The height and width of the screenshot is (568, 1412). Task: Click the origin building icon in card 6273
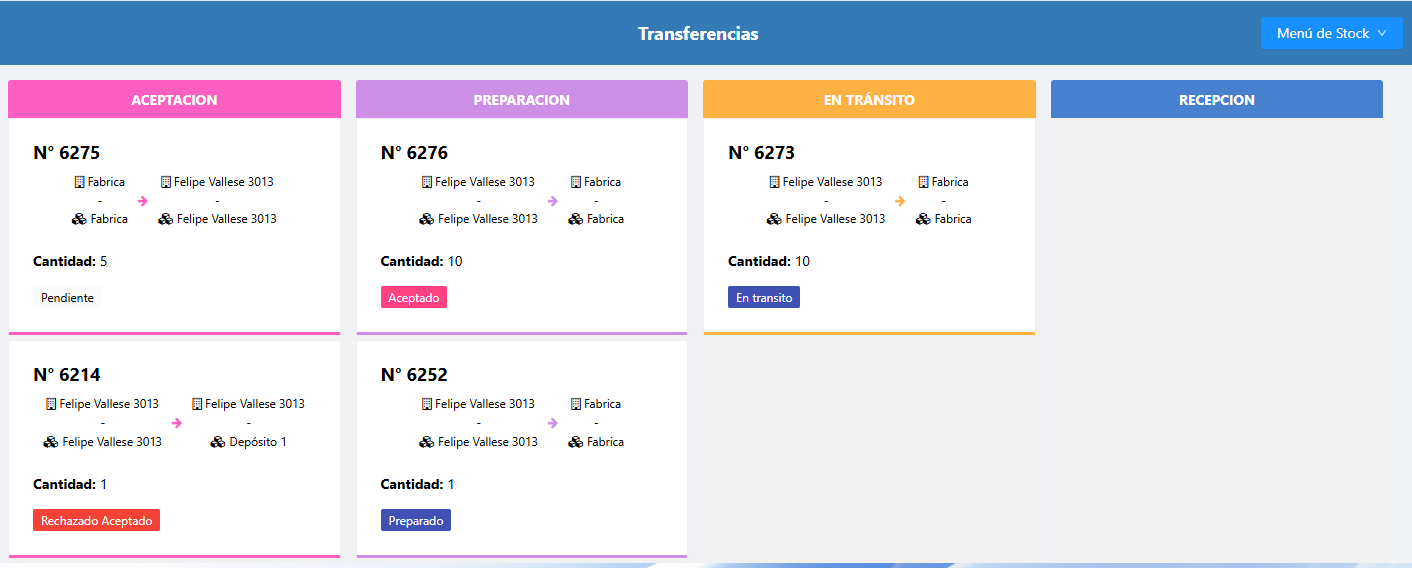[x=775, y=182]
